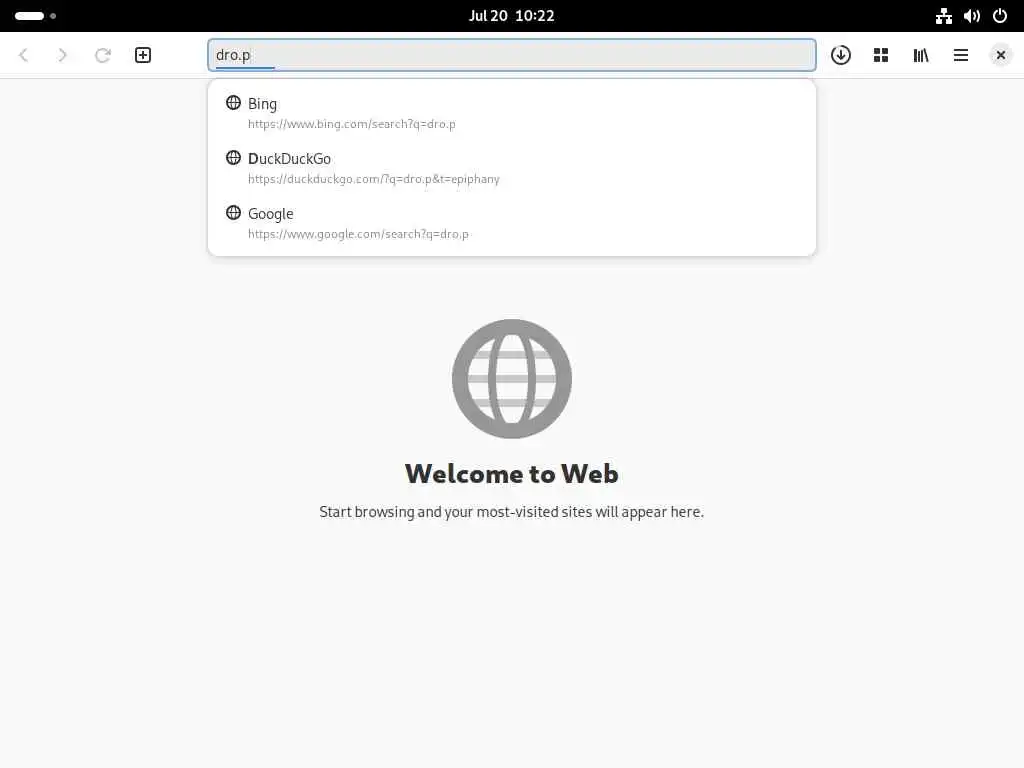Open a new tab with plus icon
This screenshot has width=1024, height=768.
click(x=143, y=55)
